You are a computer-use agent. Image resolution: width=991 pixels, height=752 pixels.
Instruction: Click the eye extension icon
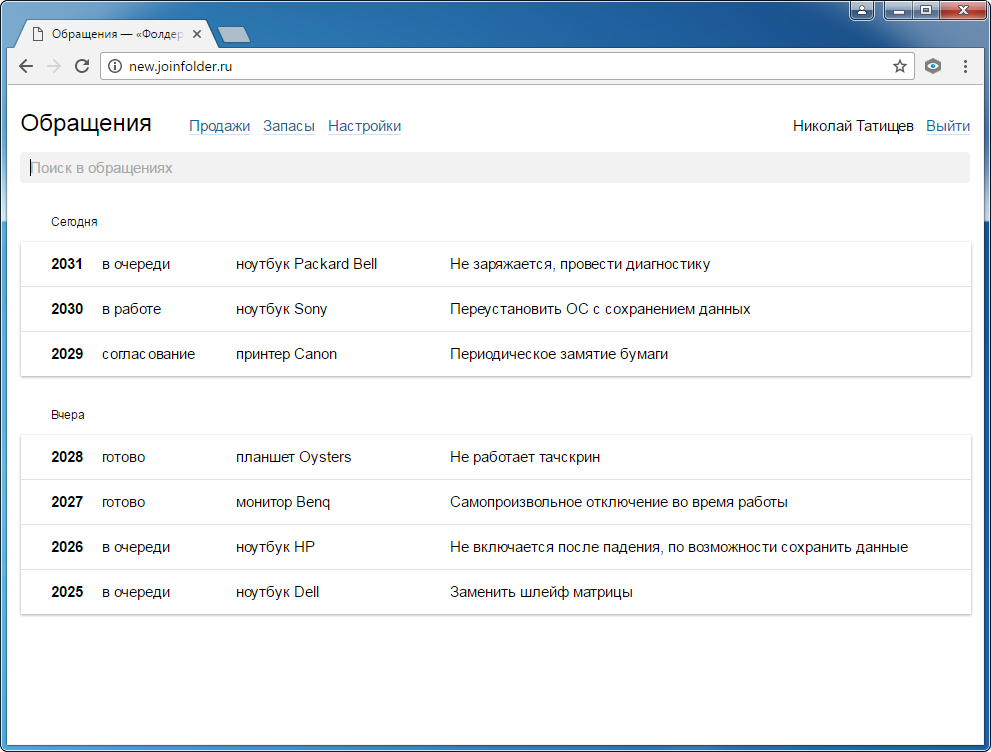pos(933,66)
